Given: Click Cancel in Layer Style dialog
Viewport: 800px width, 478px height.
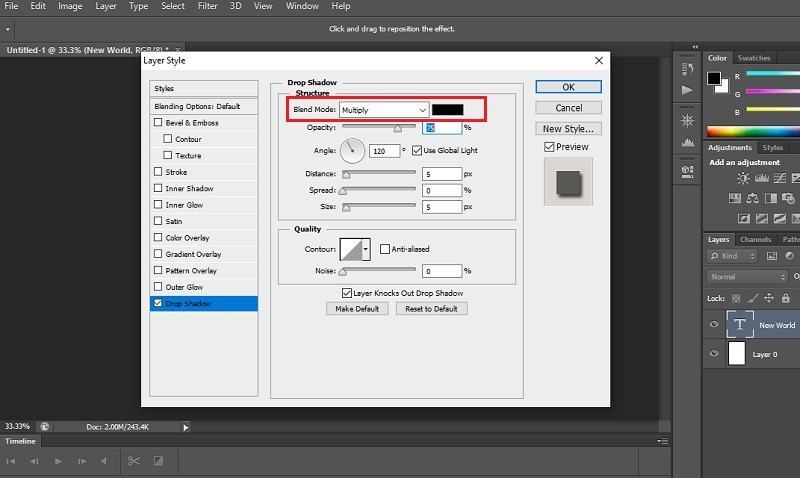Looking at the screenshot, I should pyautogui.click(x=568, y=108).
